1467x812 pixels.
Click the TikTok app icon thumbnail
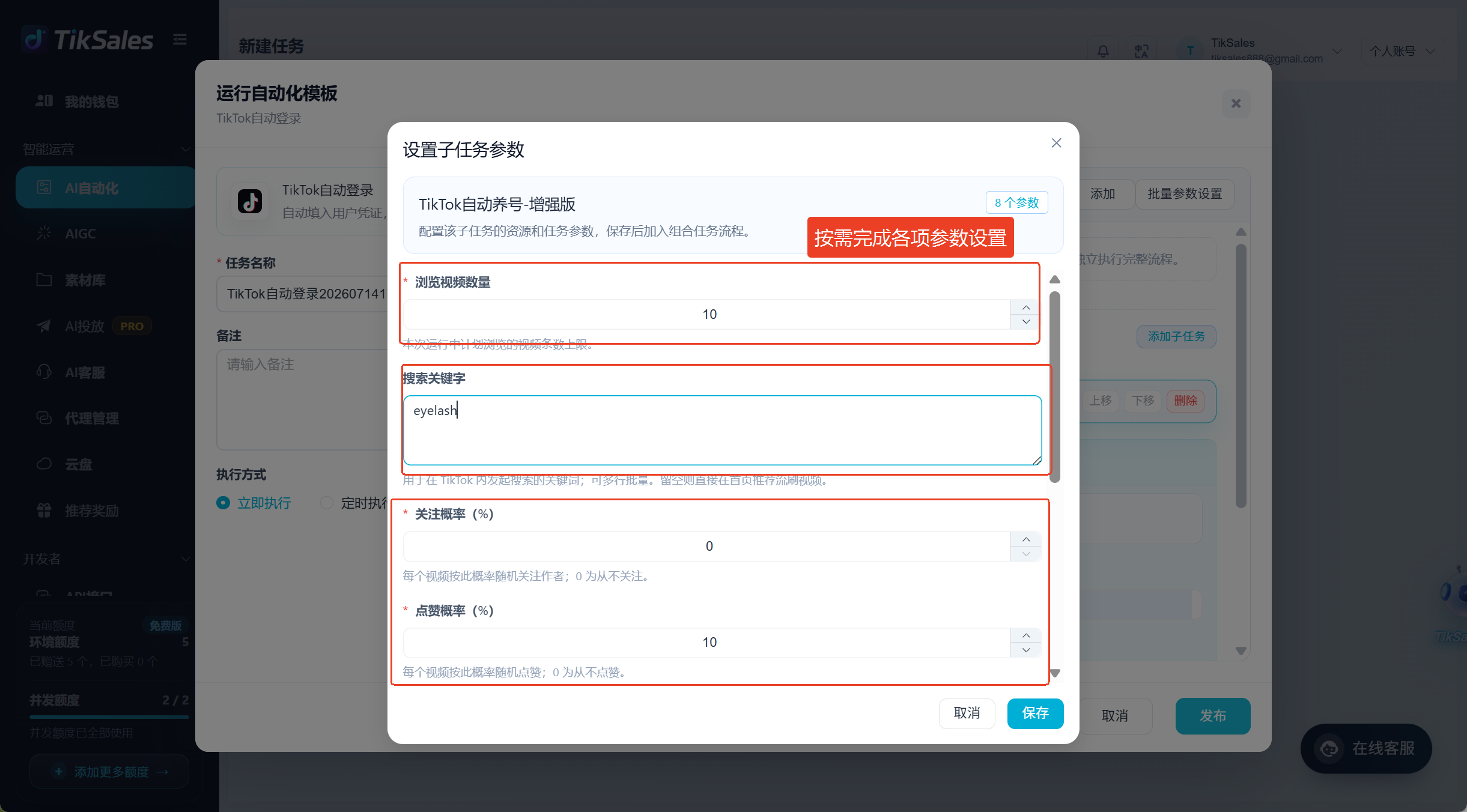[250, 201]
